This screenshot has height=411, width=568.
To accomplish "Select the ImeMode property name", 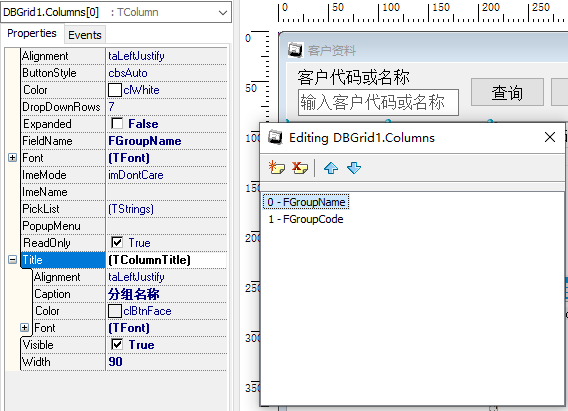I will pos(44,175).
